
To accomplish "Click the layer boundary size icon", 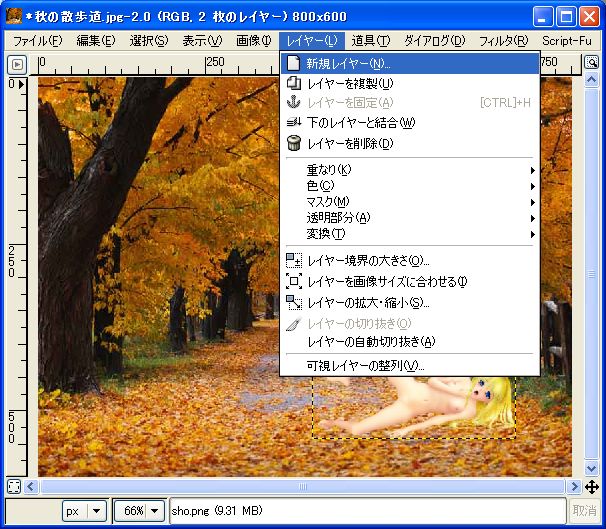I will click(294, 260).
